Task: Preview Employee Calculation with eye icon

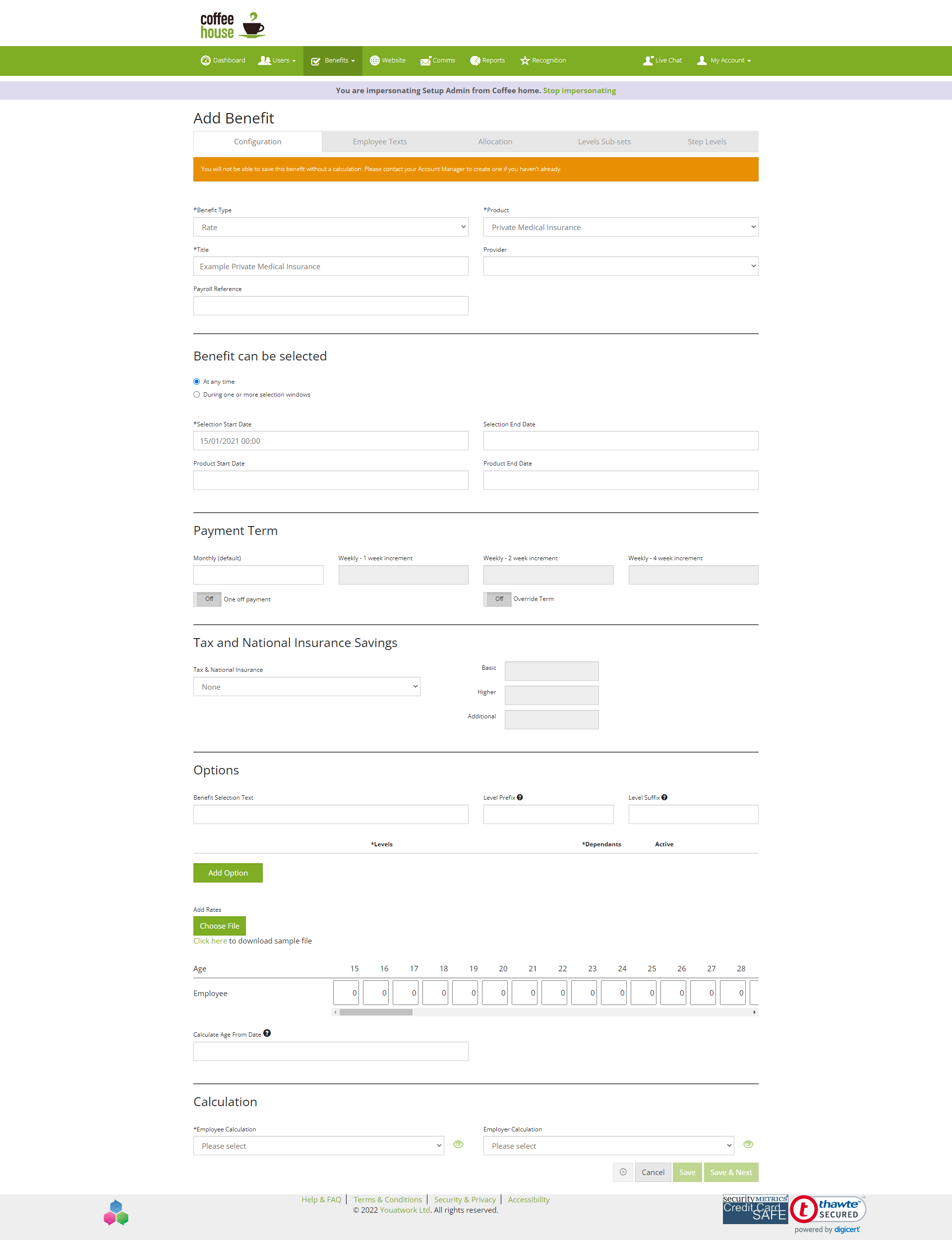Action: [x=459, y=1144]
